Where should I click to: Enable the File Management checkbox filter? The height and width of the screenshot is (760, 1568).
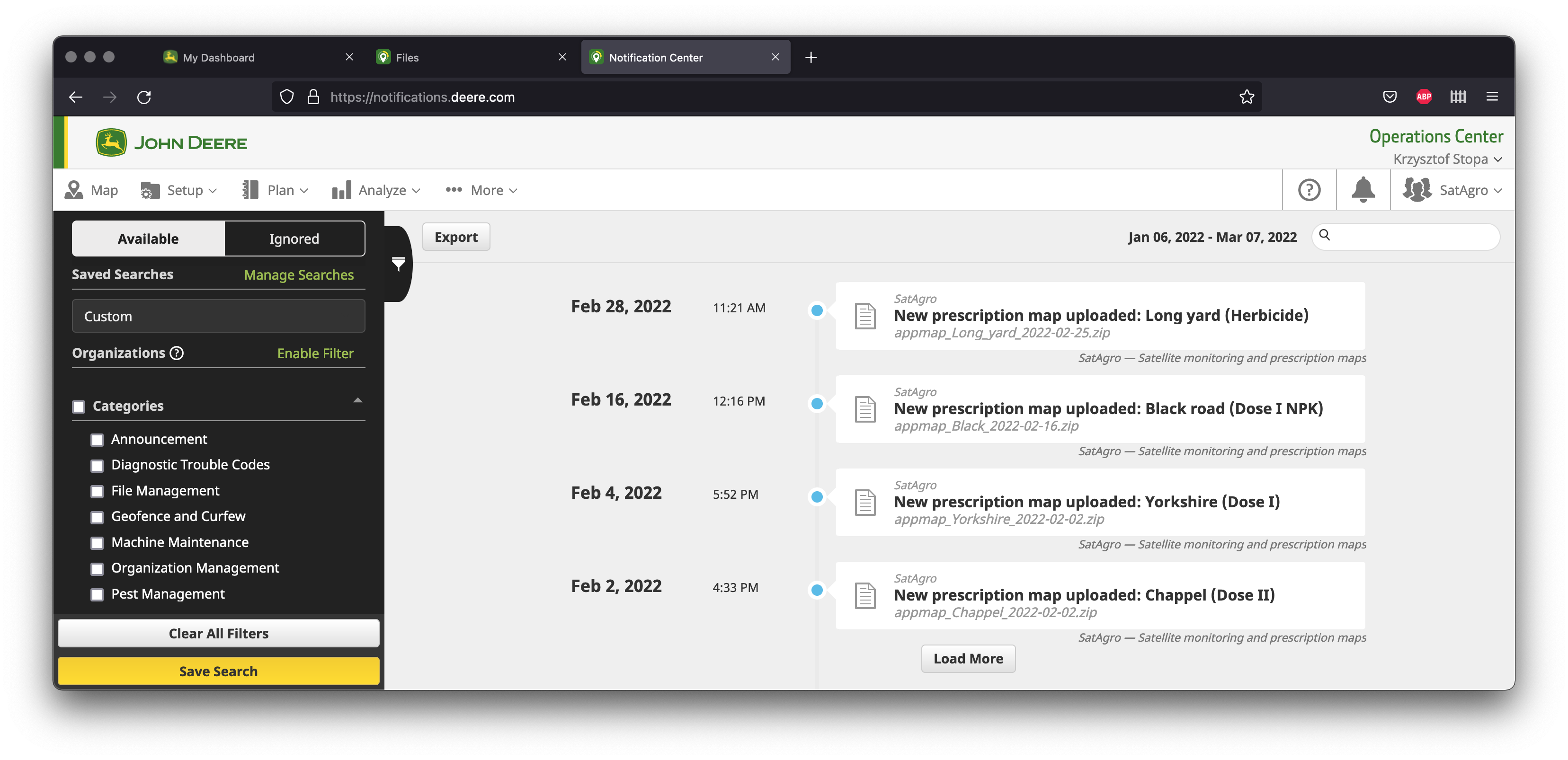[x=97, y=490]
